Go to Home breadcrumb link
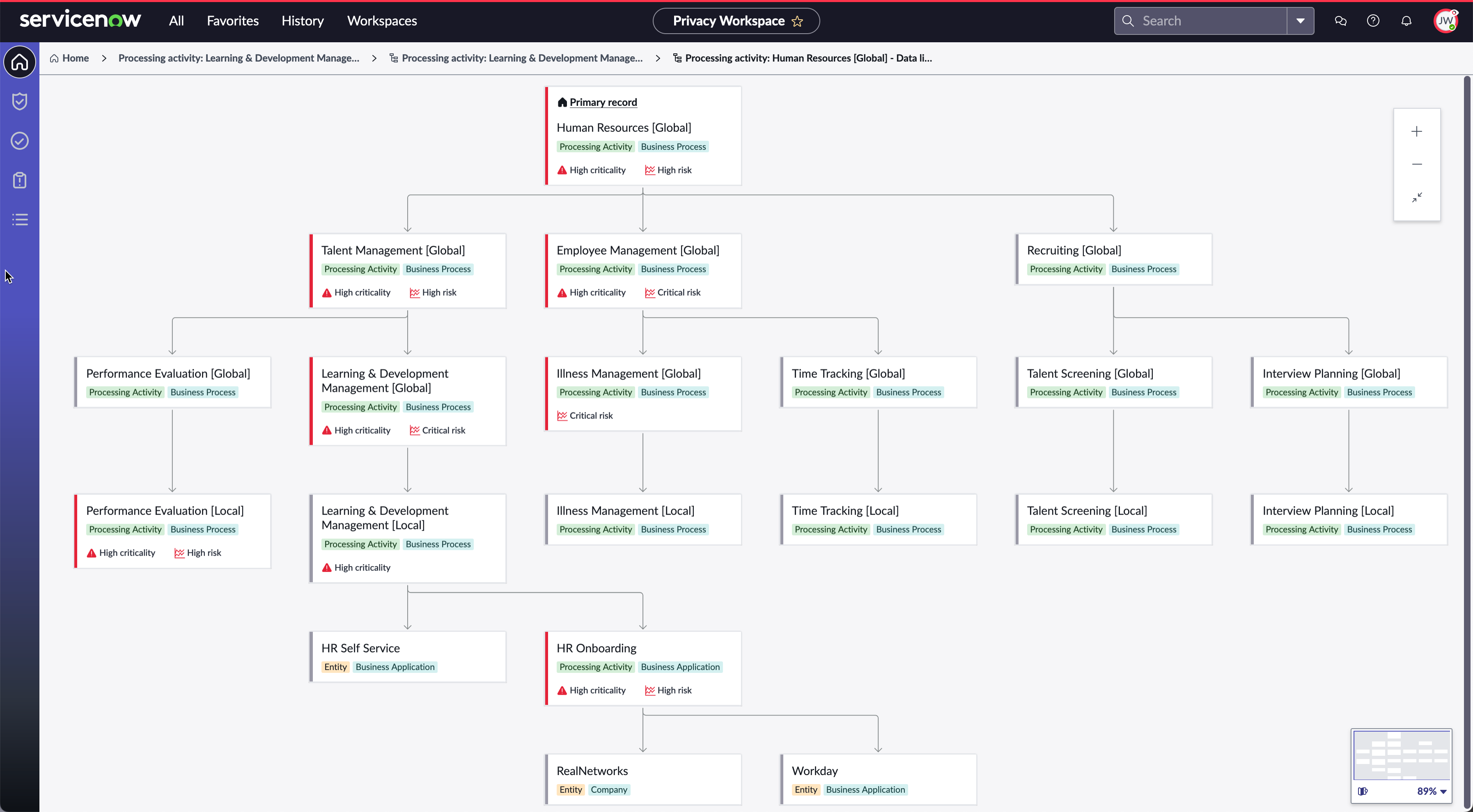Image resolution: width=1473 pixels, height=812 pixels. (x=69, y=58)
